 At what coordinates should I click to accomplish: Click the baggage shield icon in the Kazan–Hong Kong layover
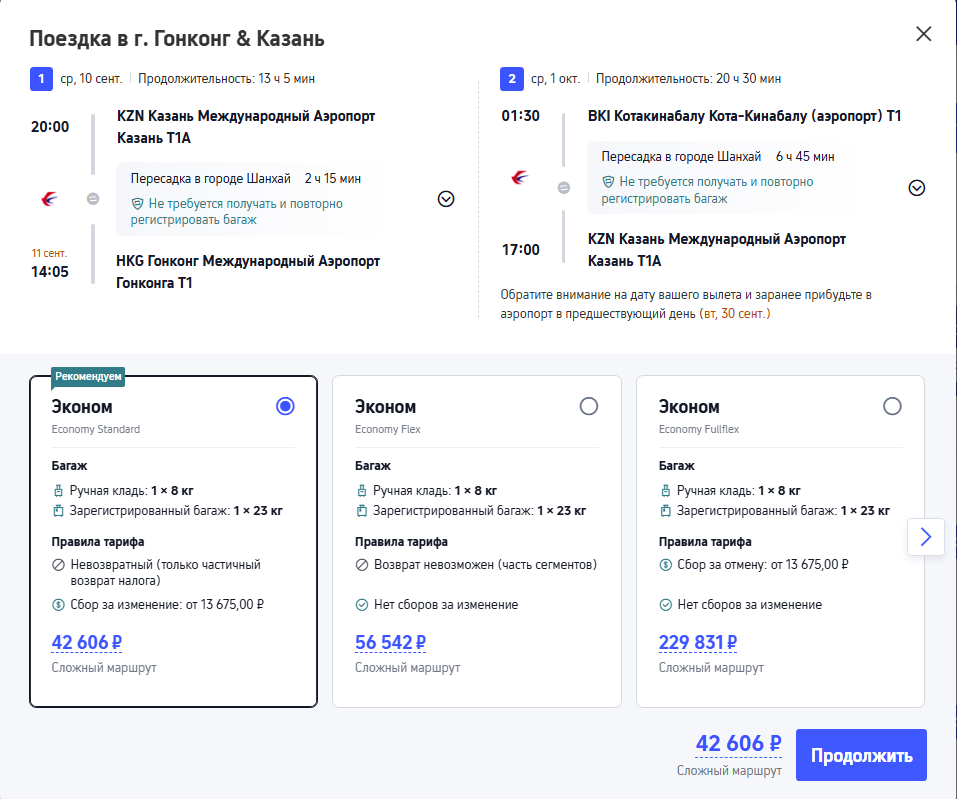pyautogui.click(x=137, y=204)
